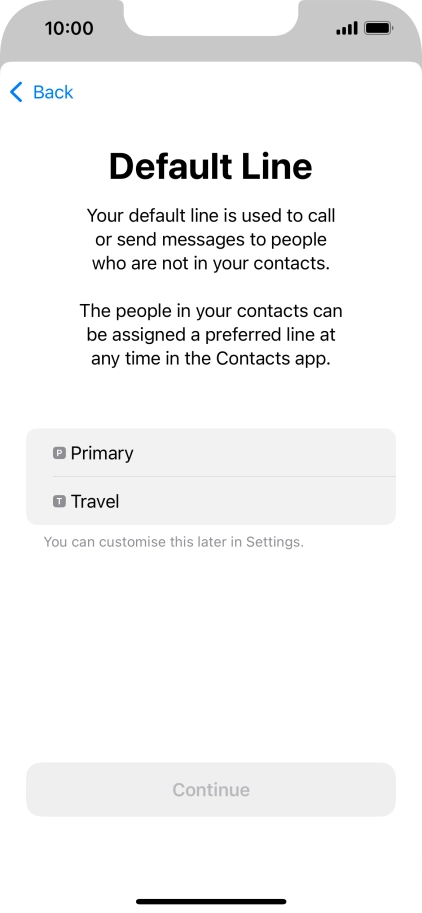Tap the word Primary in the list
This screenshot has width=422, height=913.
[x=102, y=454]
